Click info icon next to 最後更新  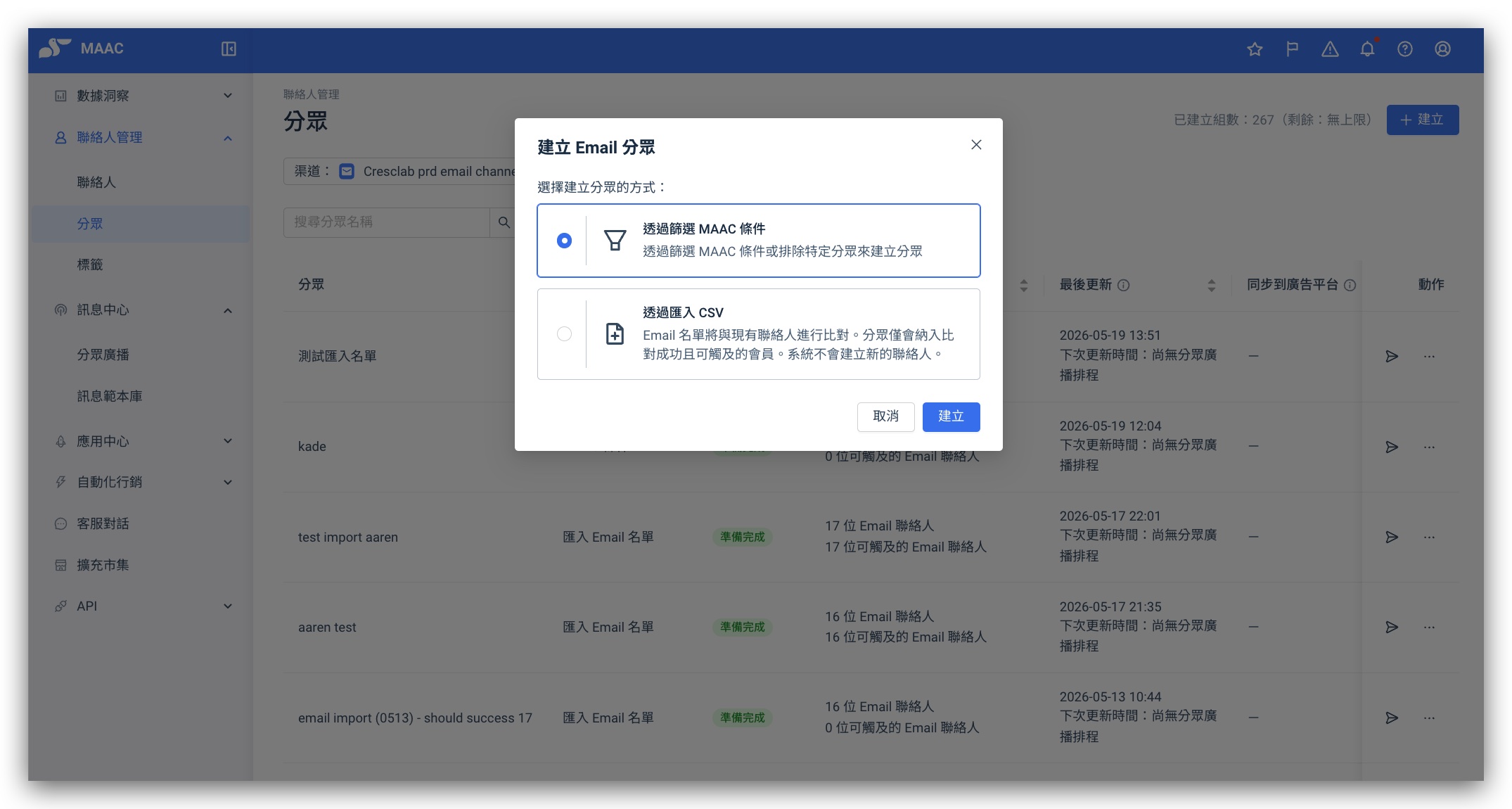coord(1124,285)
